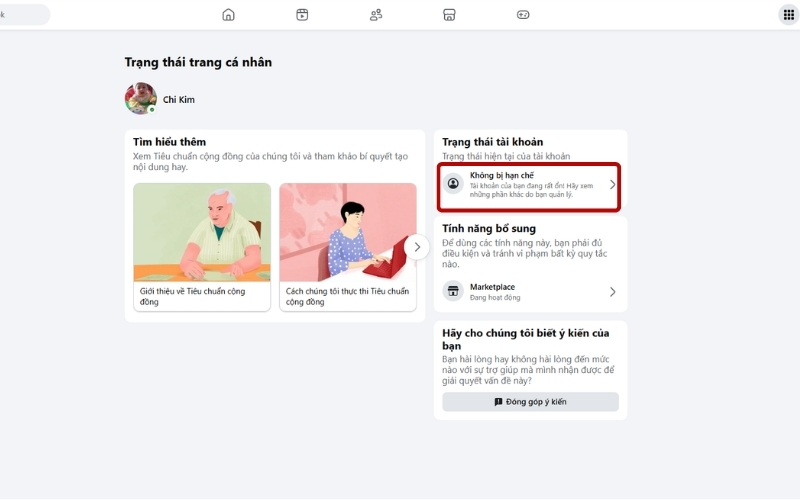Expand chevron beside Marketplace 'Đang hoạt động'
The height and width of the screenshot is (500, 800).
pos(612,292)
